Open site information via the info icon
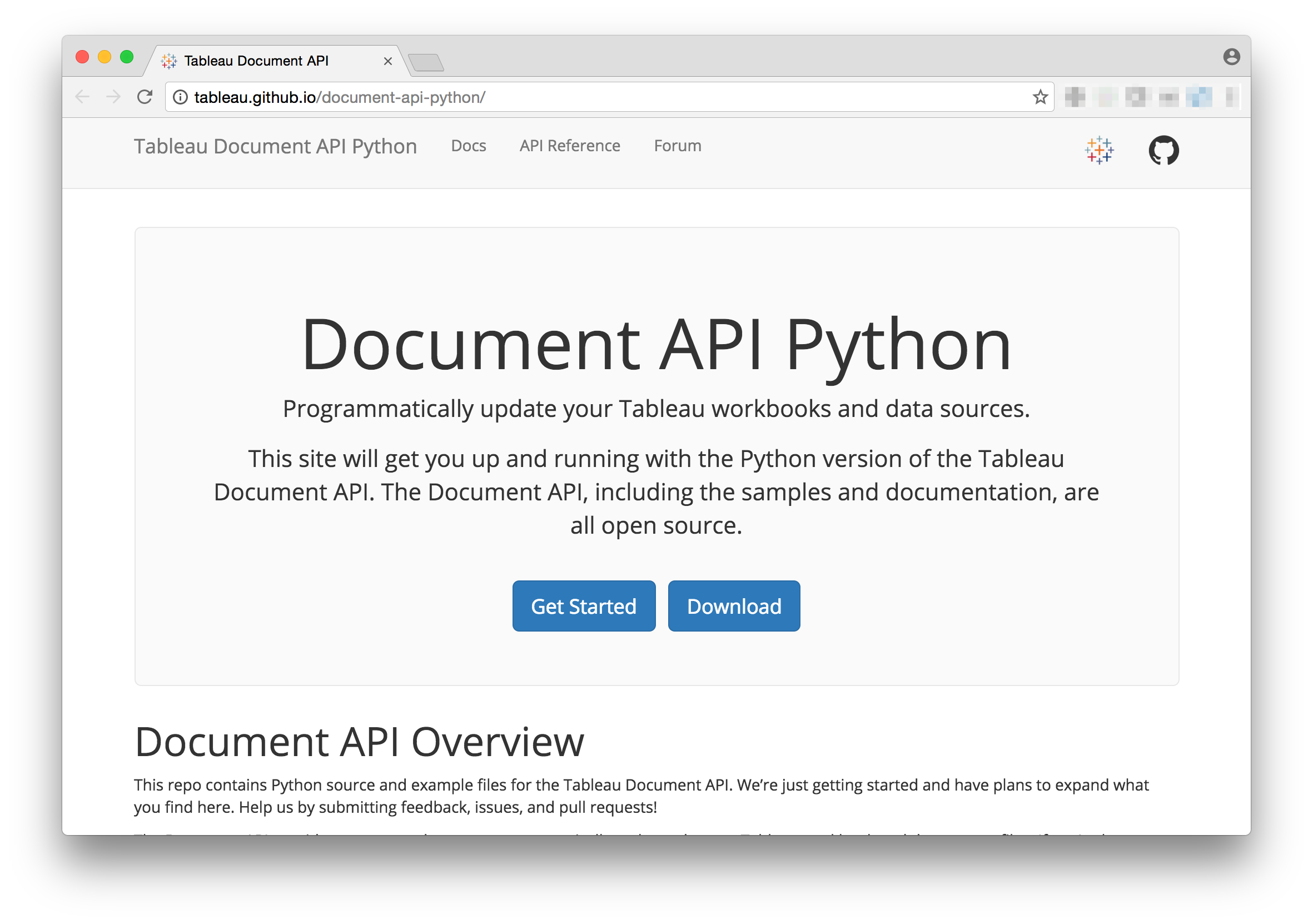The height and width of the screenshot is (924, 1313). point(181,97)
